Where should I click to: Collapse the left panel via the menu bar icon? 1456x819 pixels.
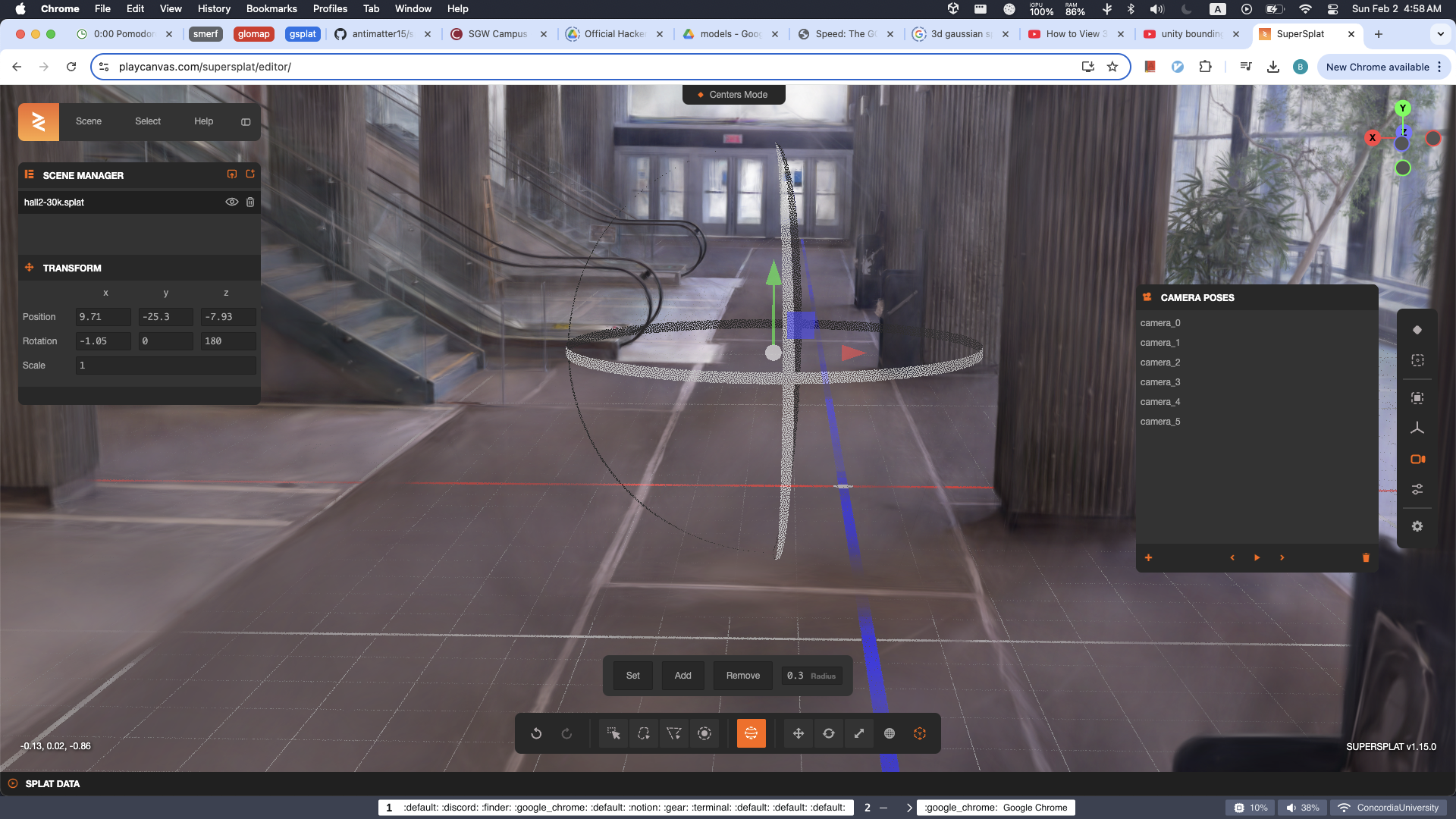tap(246, 121)
